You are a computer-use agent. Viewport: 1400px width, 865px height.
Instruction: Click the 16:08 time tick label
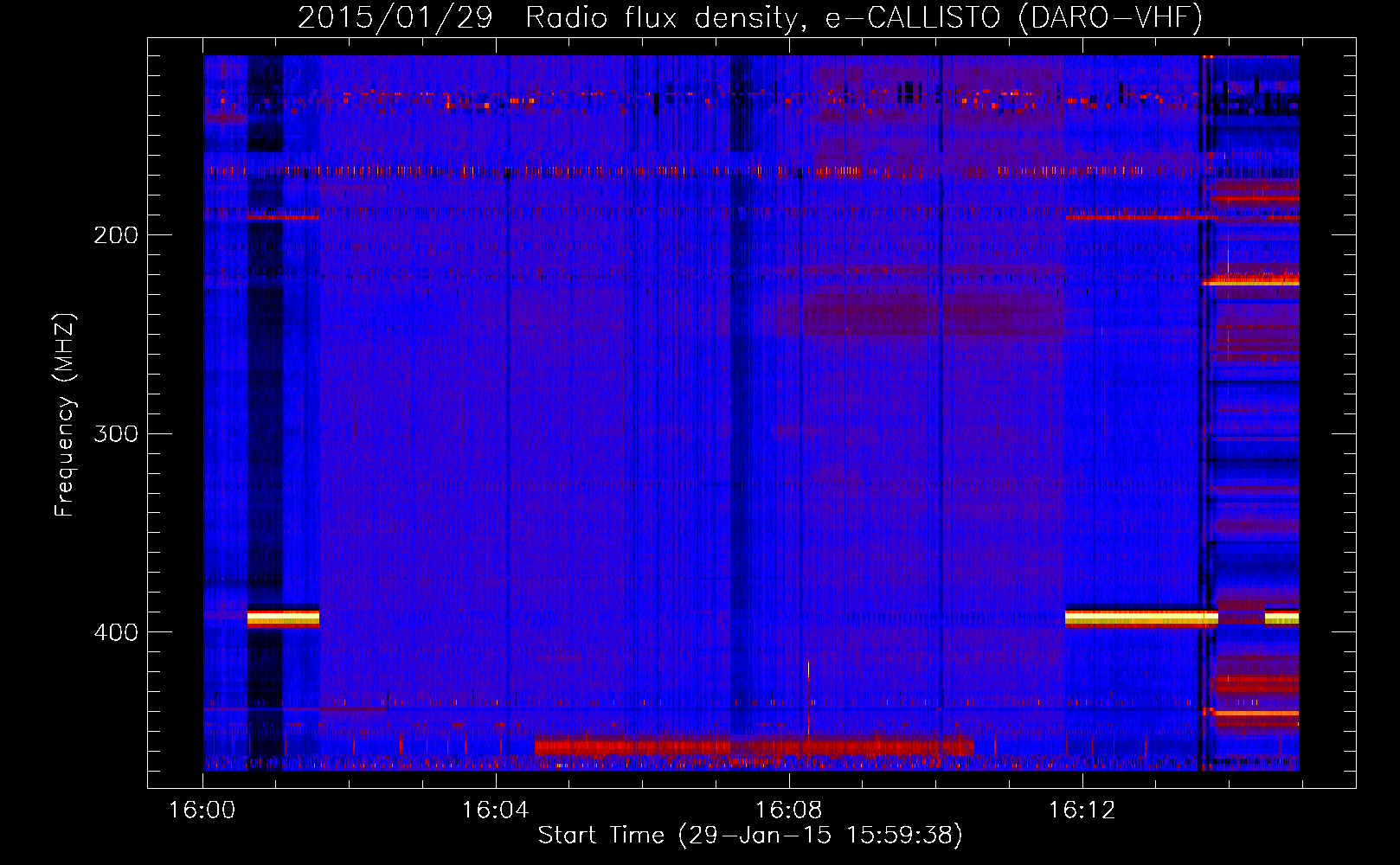click(x=788, y=810)
